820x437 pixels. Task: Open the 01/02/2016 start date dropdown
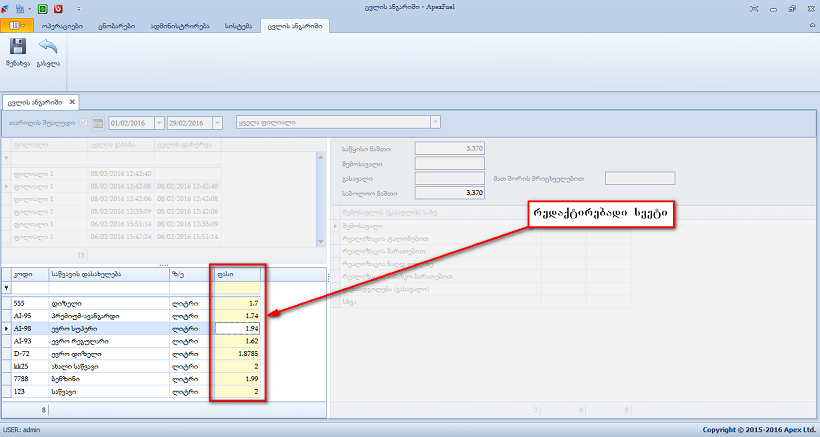[x=158, y=123]
